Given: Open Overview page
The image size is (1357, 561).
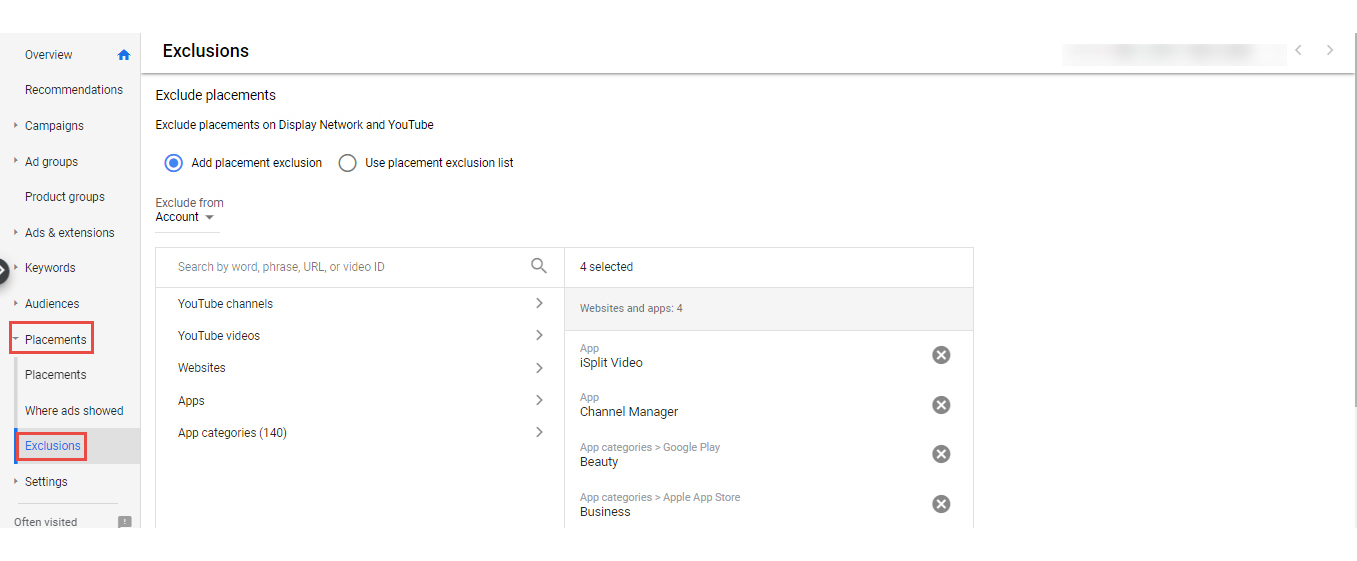Looking at the screenshot, I should (x=49, y=55).
